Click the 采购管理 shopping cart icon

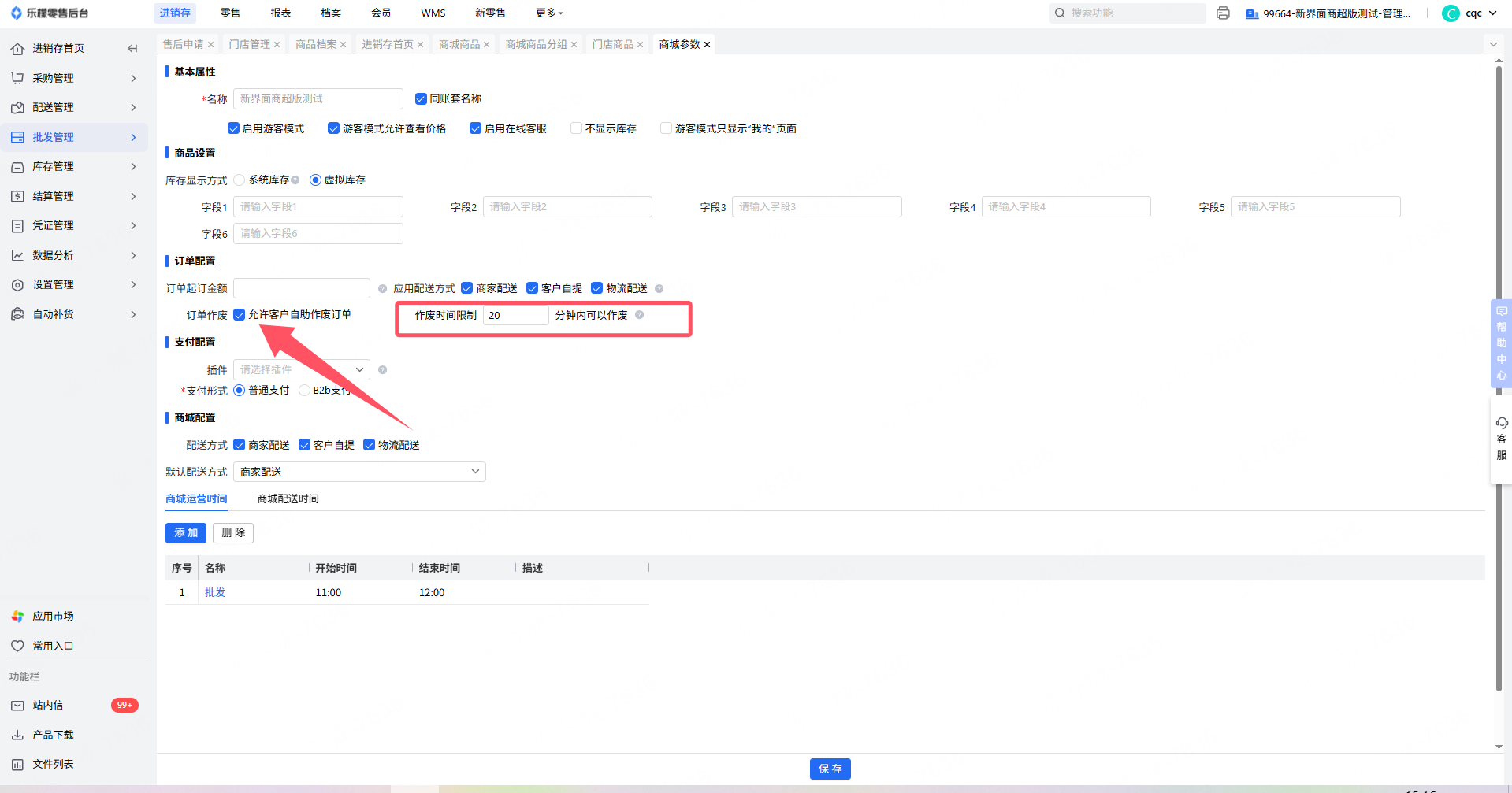click(x=17, y=78)
